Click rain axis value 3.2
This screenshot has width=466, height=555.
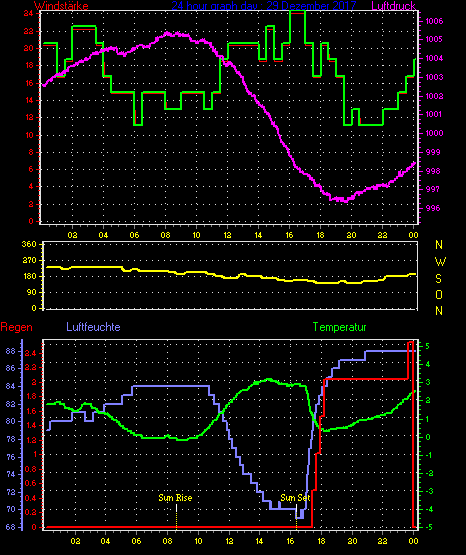[30, 368]
